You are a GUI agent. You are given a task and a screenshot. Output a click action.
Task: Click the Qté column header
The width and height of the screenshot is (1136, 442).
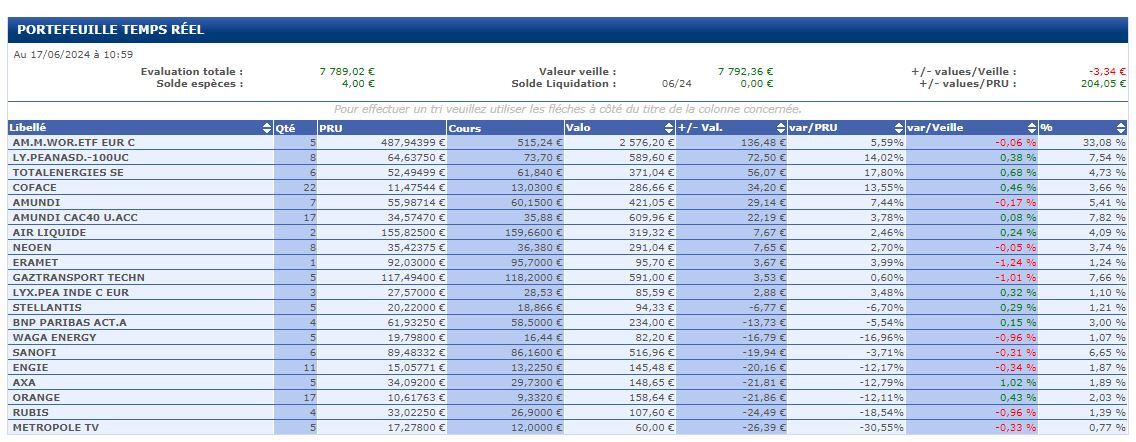(296, 128)
